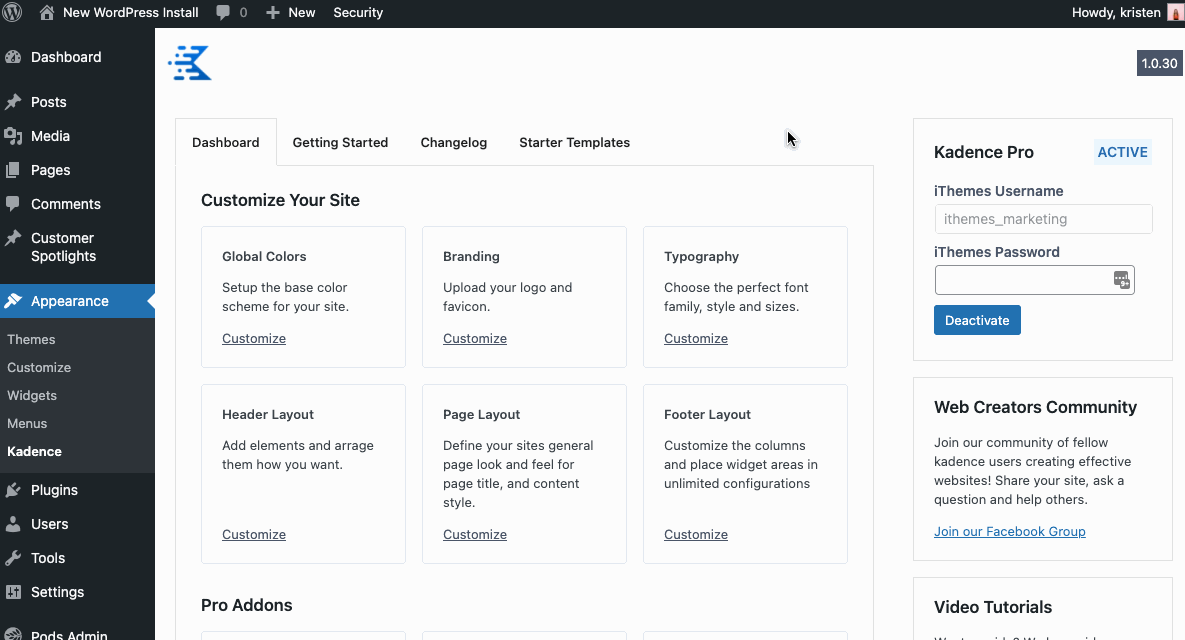This screenshot has width=1185, height=640.
Task: Click the iThemes Username field
Action: click(1043, 219)
